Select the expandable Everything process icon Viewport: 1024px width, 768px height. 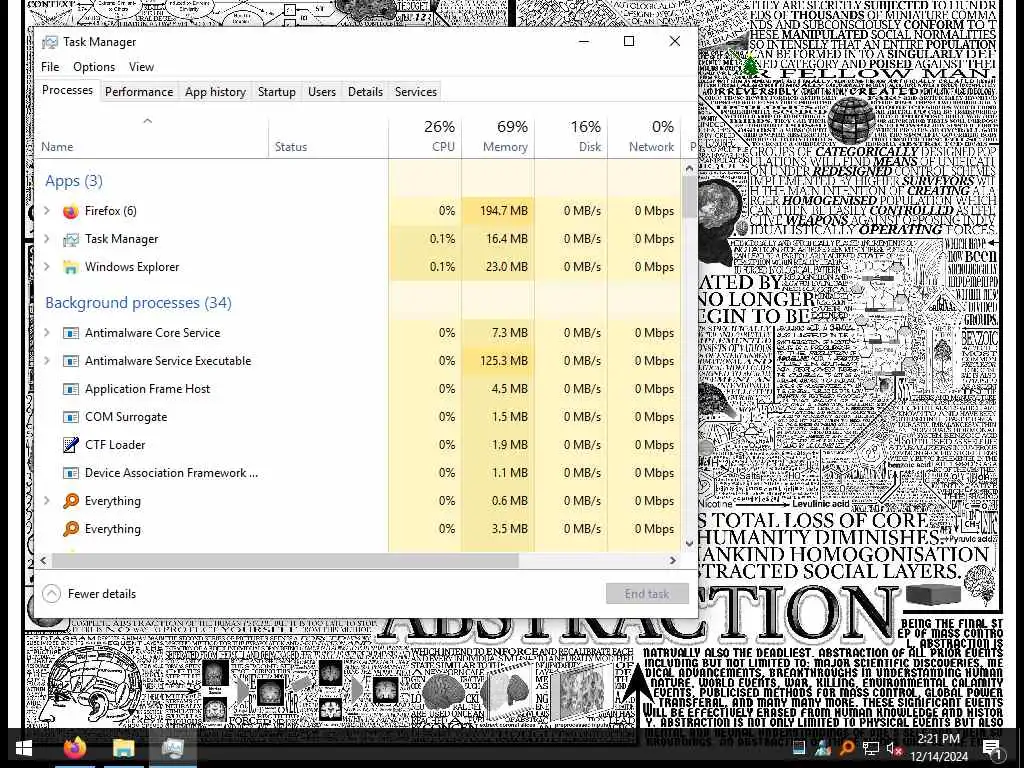[x=71, y=501]
